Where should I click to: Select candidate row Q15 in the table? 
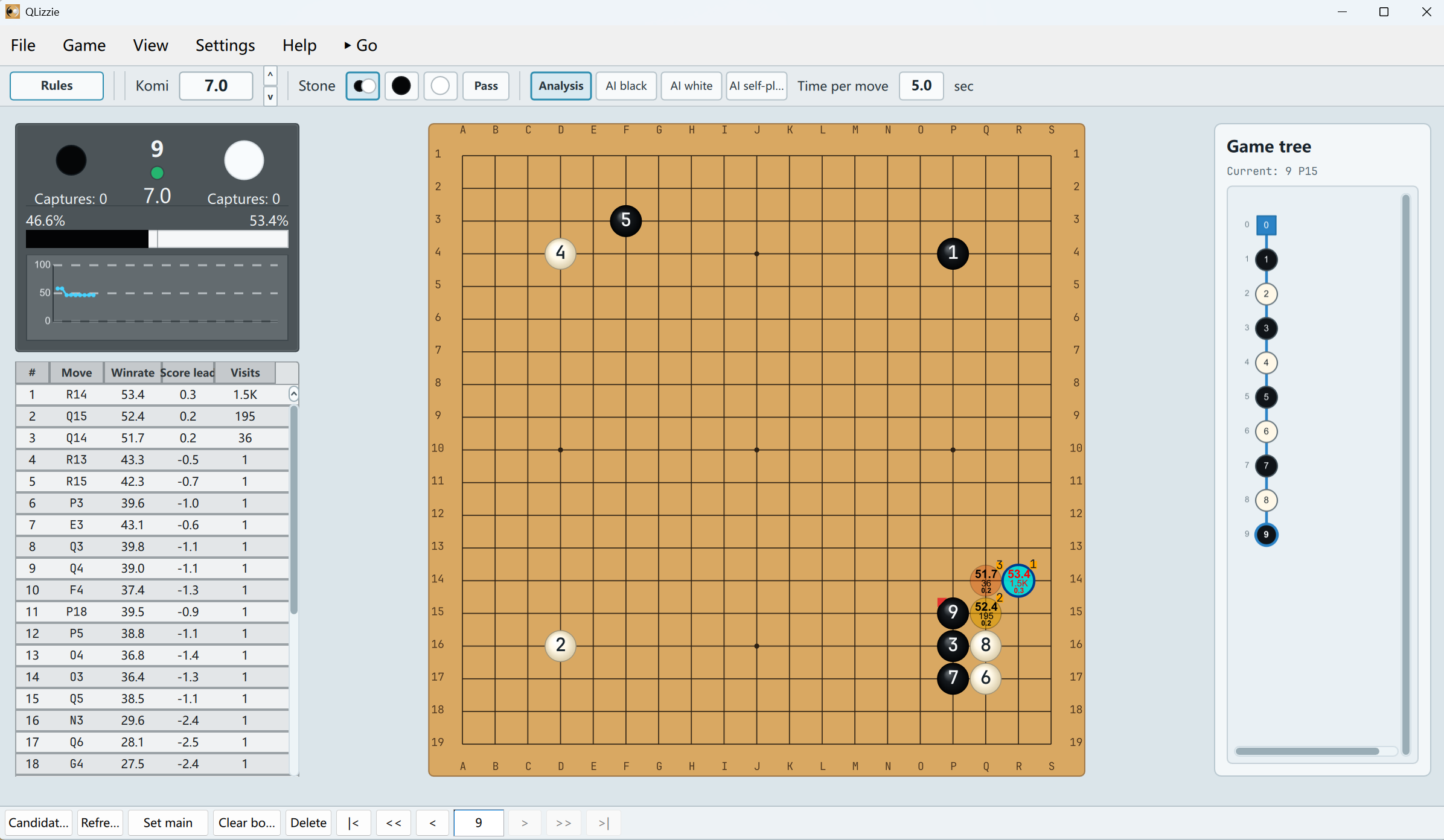[153, 416]
